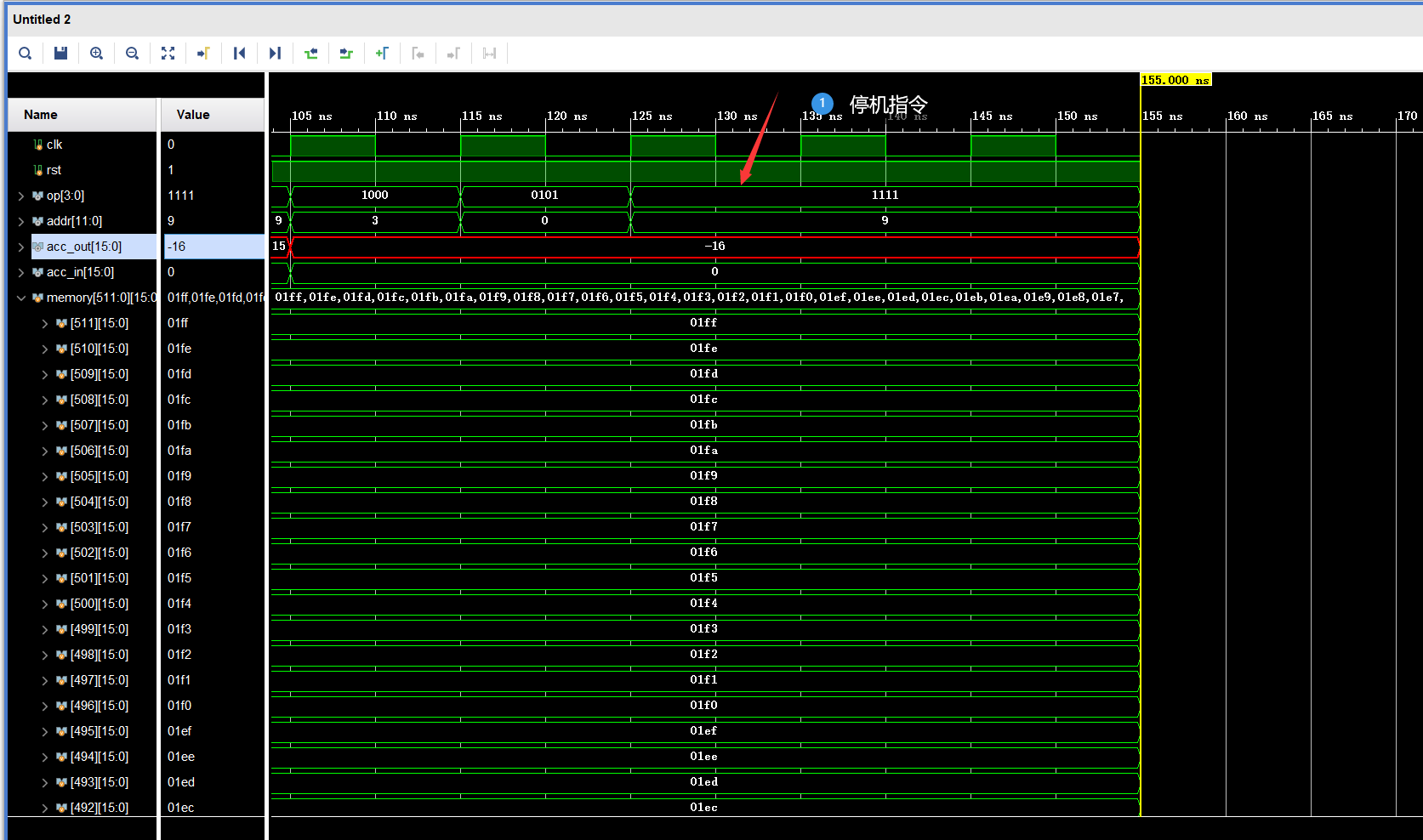The image size is (1423, 840).
Task: Select the rst signal
Action: (x=54, y=170)
